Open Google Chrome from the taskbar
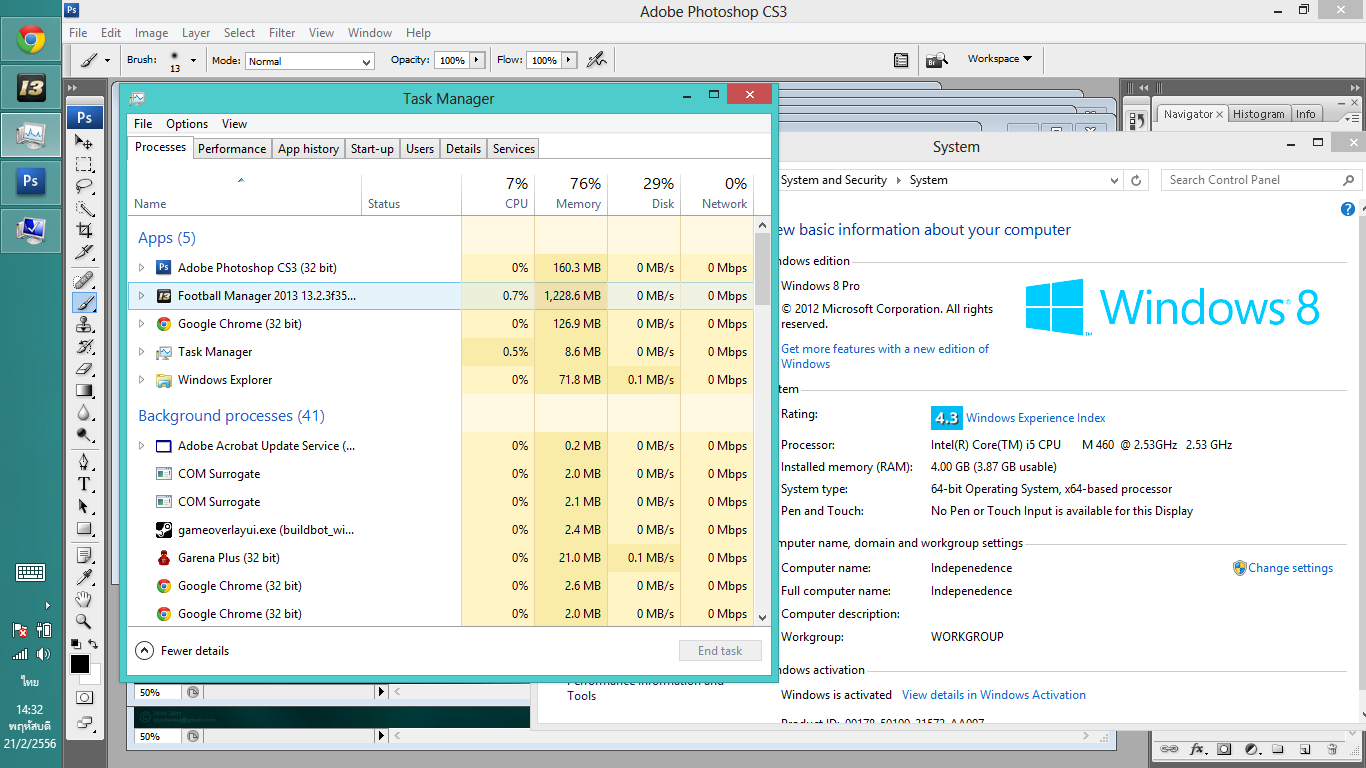 tap(31, 40)
